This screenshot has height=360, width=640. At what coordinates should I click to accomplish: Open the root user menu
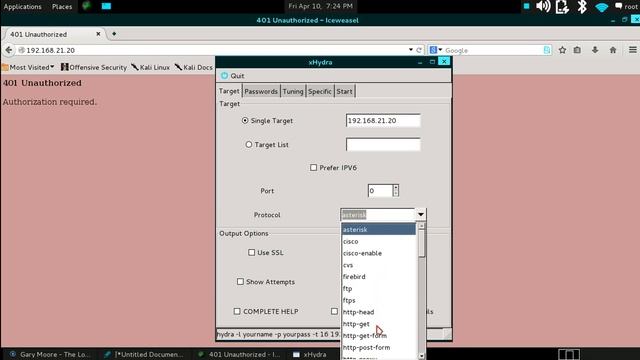pos(627,6)
